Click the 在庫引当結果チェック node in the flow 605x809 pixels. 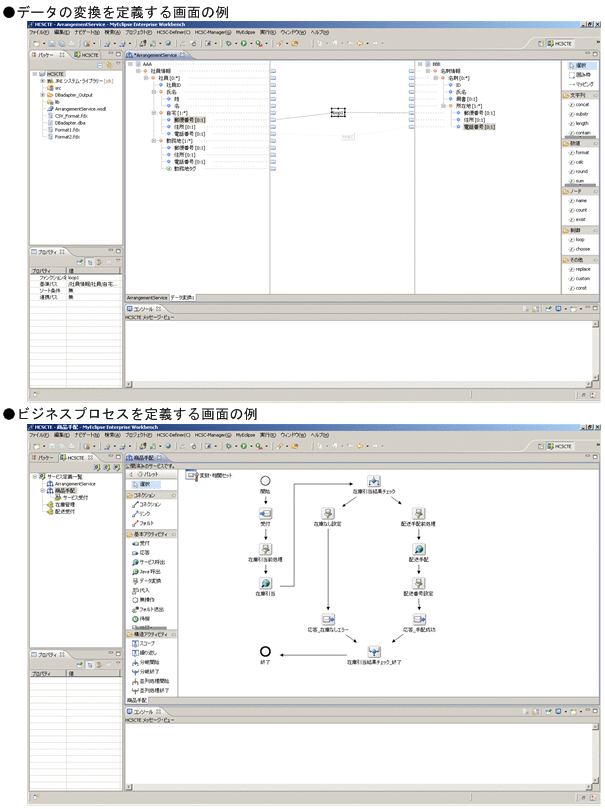coord(374,481)
